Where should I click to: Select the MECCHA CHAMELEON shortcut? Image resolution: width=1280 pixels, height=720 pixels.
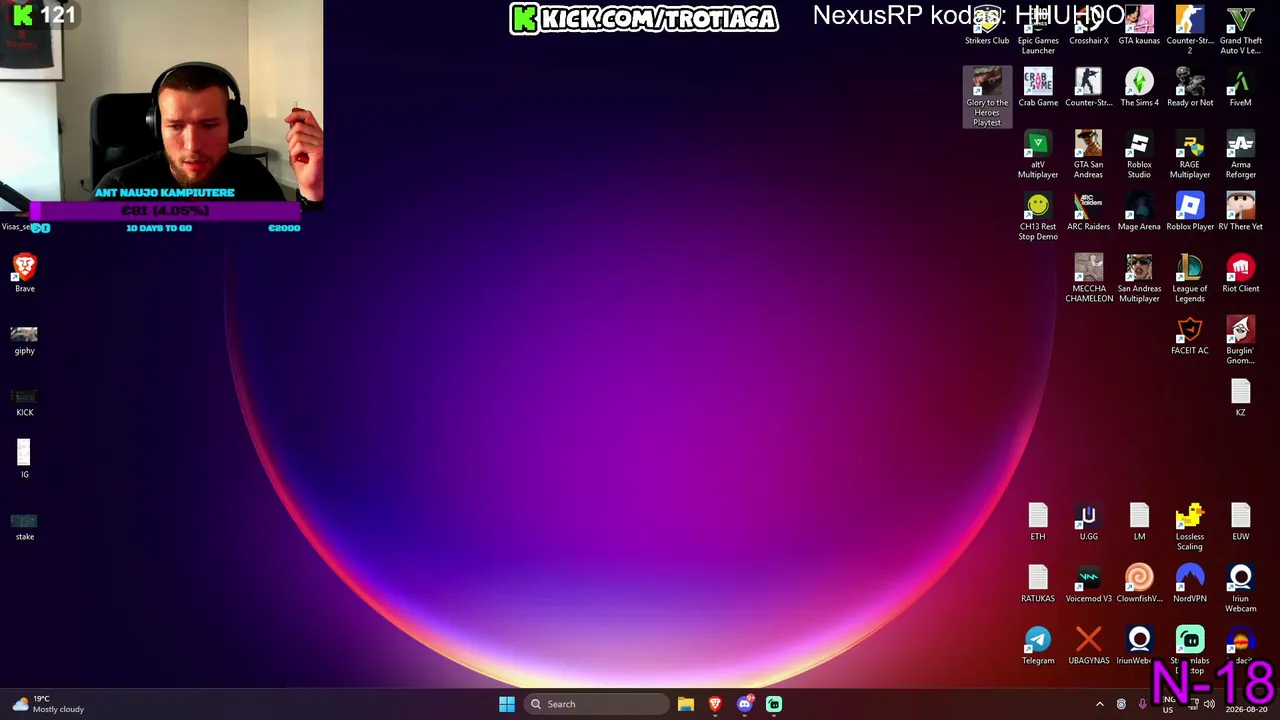coord(1089,279)
